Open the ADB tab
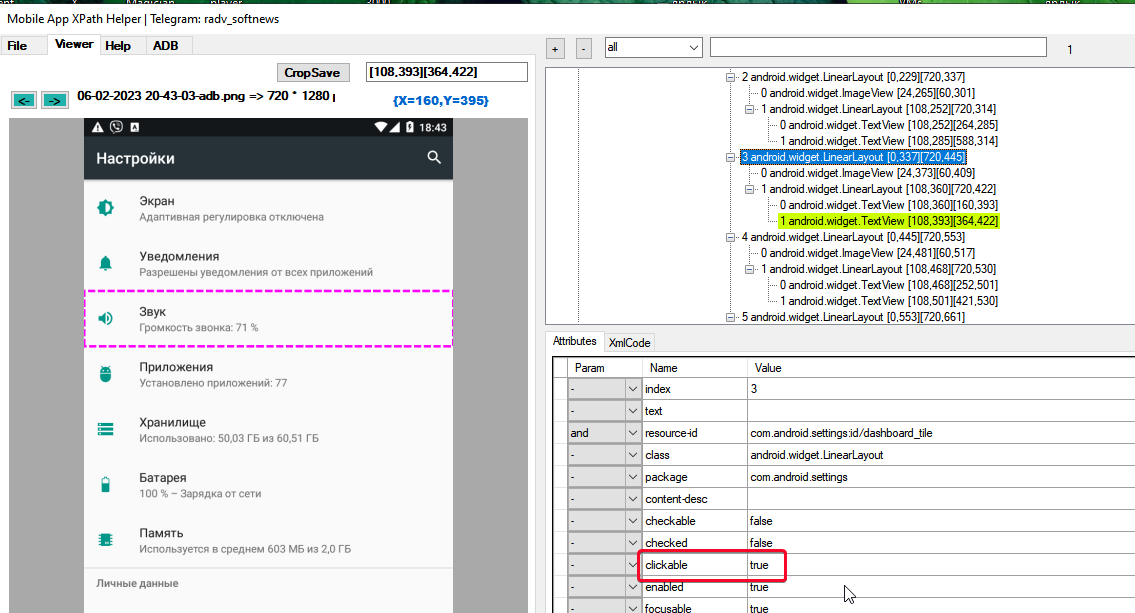Image resolution: width=1135 pixels, height=613 pixels. click(165, 46)
